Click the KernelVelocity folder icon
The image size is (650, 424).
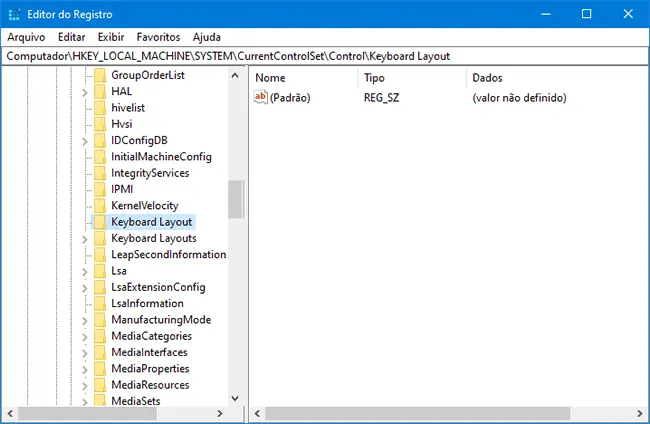tap(99, 206)
